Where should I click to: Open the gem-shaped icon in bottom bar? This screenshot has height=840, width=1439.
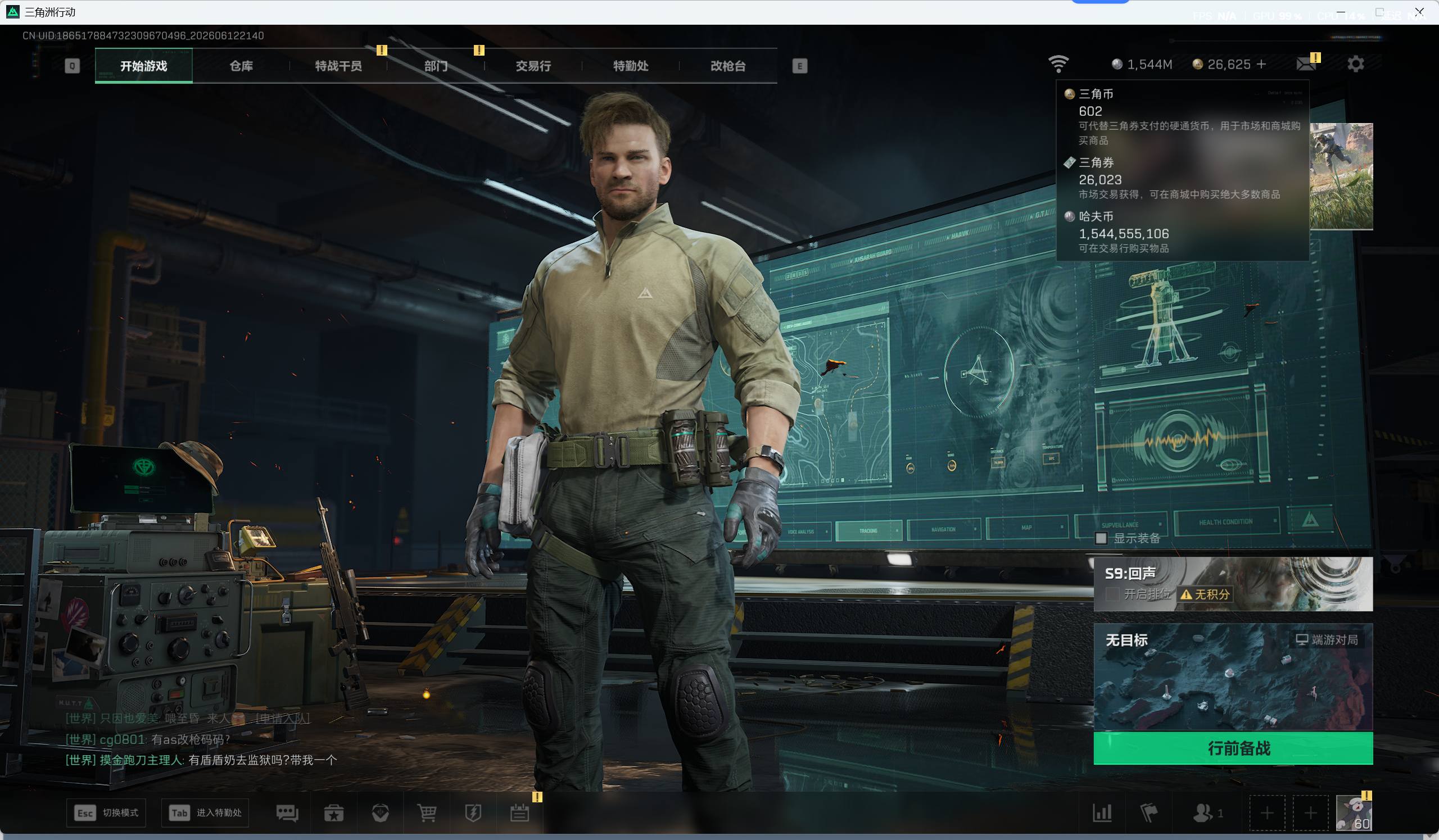(x=381, y=812)
